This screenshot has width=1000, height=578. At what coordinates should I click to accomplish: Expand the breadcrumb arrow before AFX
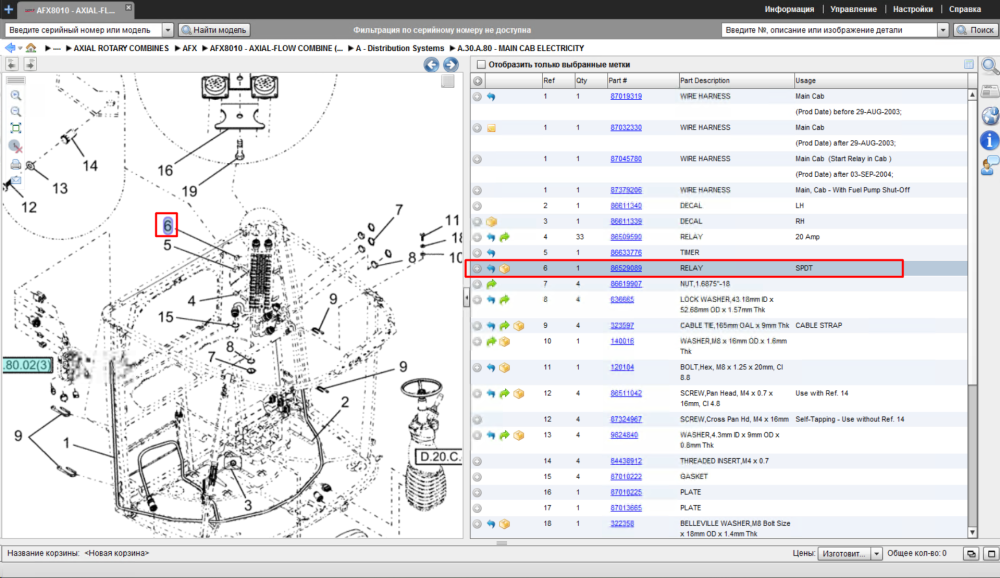178,48
